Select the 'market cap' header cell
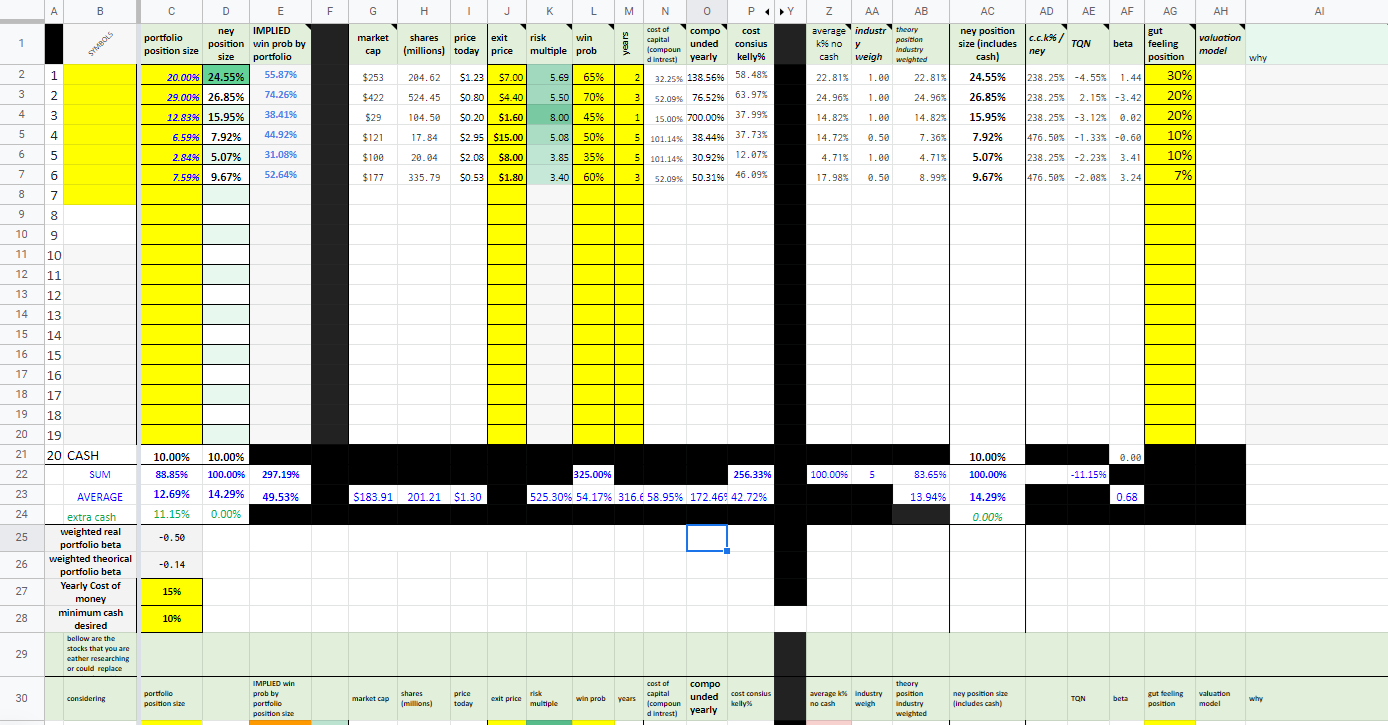The width and height of the screenshot is (1388, 725). coord(372,43)
